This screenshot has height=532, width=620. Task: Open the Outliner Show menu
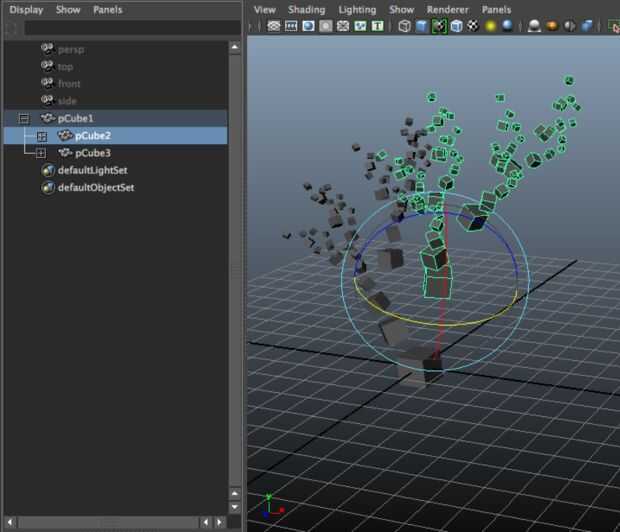(68, 10)
